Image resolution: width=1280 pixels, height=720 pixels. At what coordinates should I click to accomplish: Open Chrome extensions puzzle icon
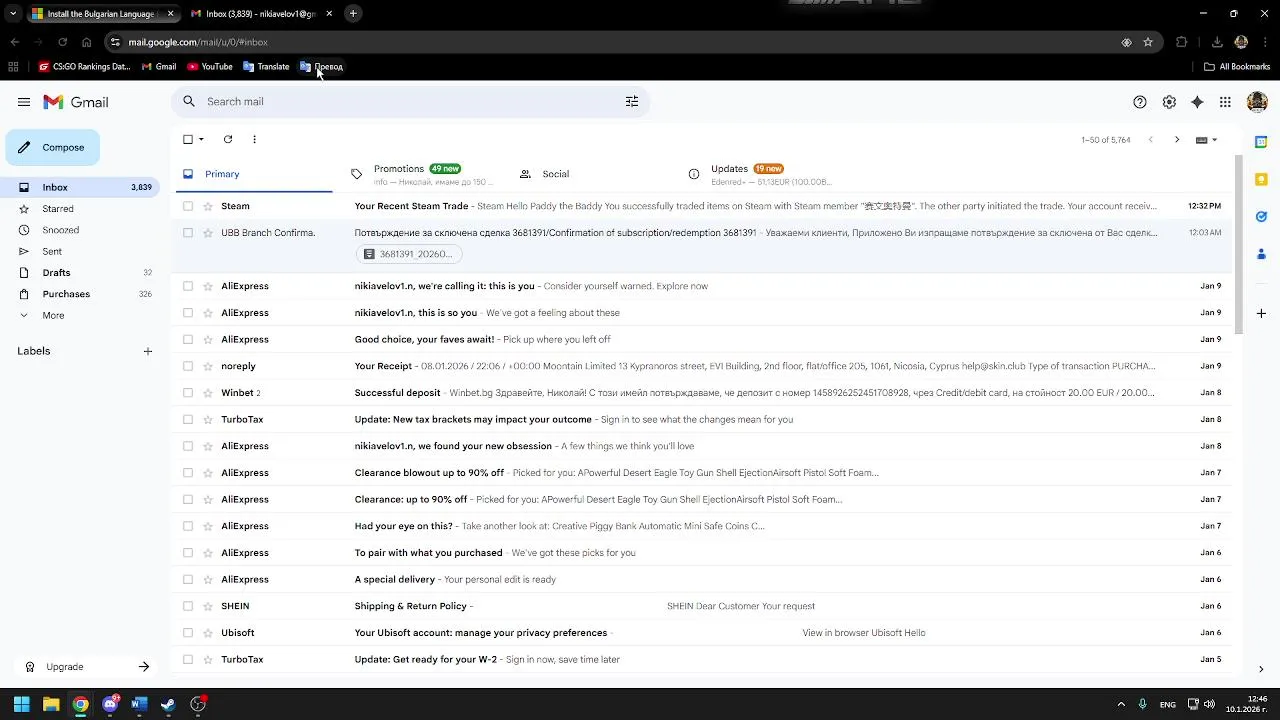(1182, 42)
